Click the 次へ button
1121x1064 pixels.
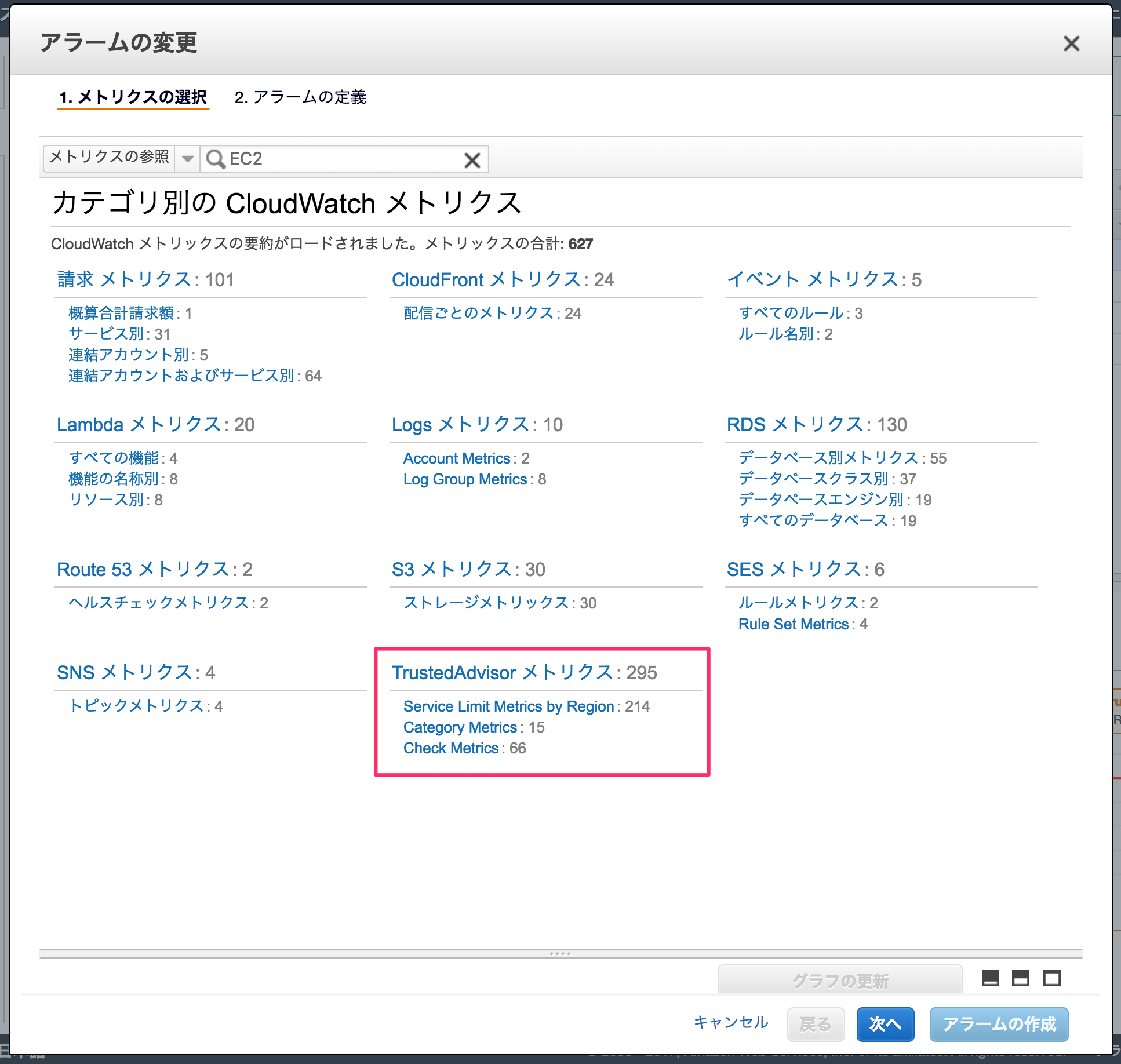pos(885,1024)
